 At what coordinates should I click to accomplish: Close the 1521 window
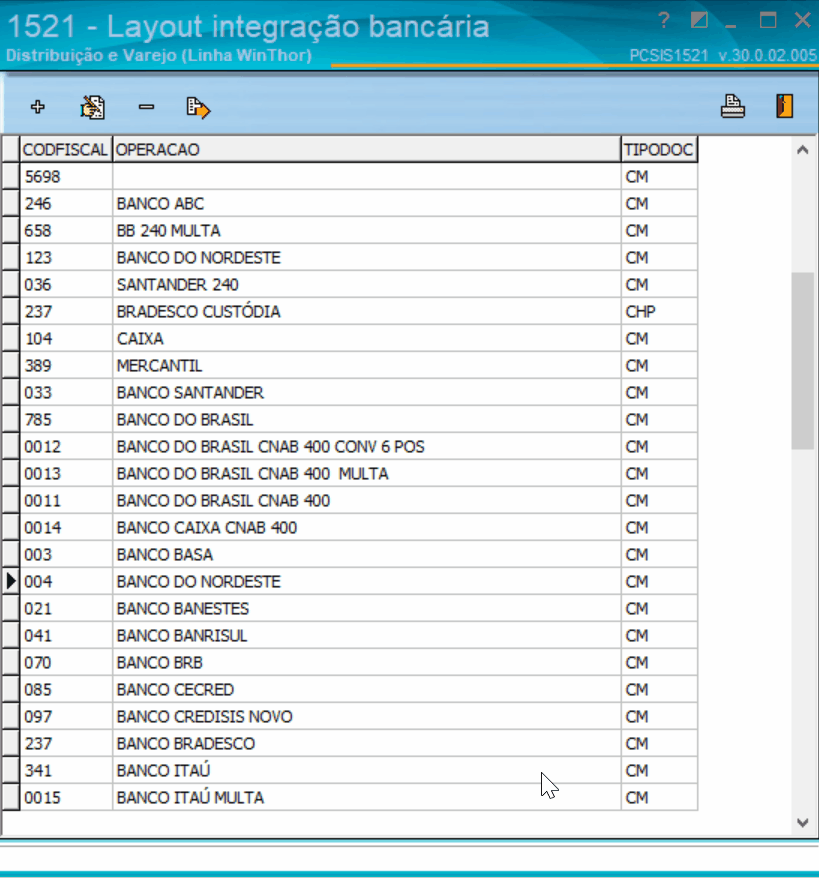click(803, 21)
